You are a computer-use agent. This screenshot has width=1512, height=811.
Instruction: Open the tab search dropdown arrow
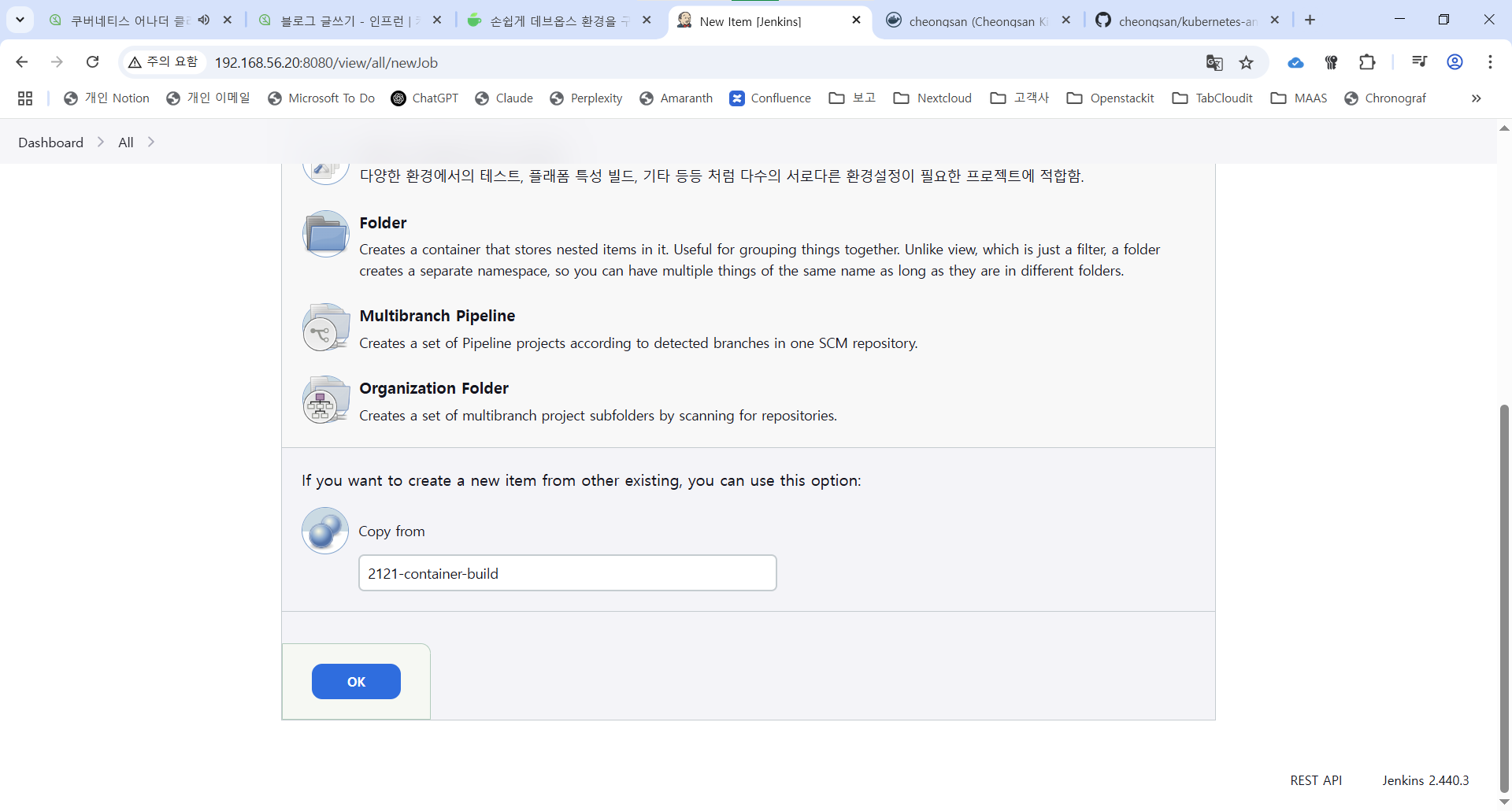point(20,20)
